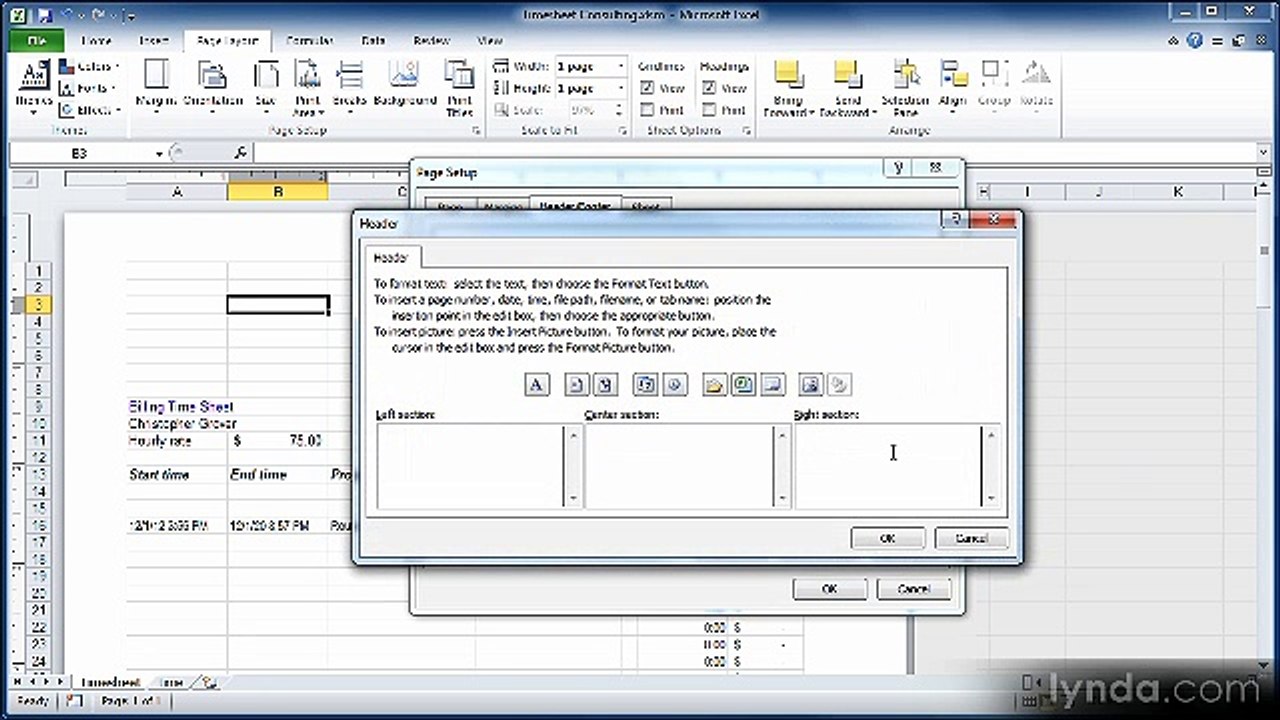Click the Format Text button in Header dialog
Viewport: 1280px width, 720px height.
[x=537, y=385]
